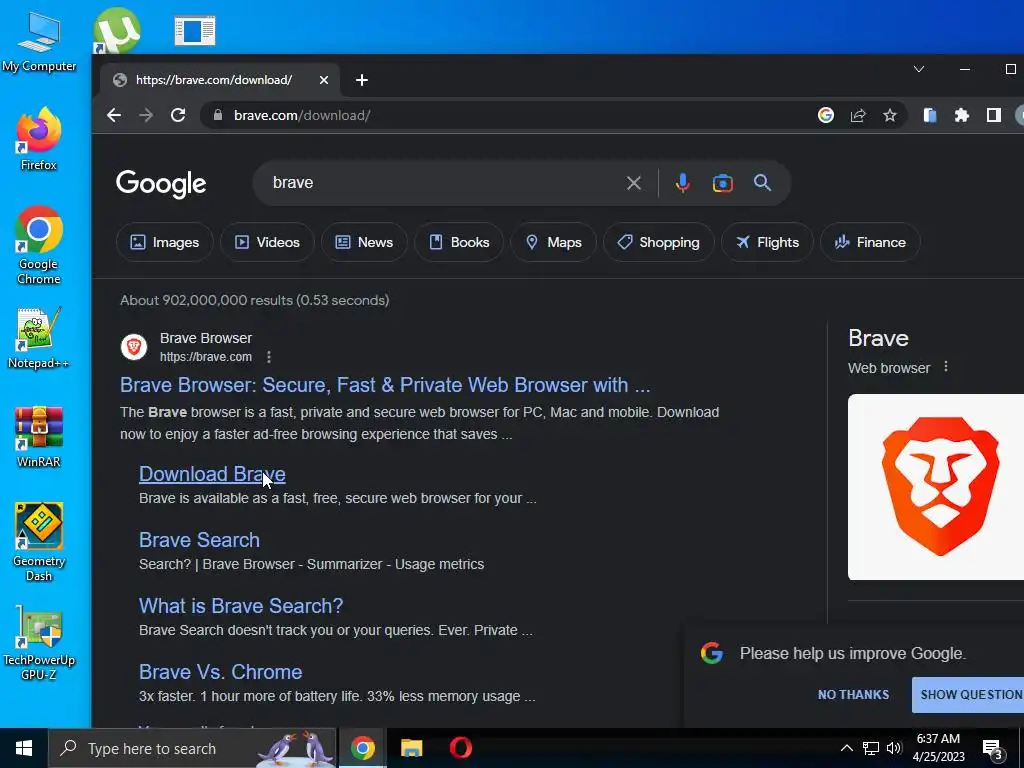The width and height of the screenshot is (1024, 768).
Task: Click the Google icon in the address bar
Action: point(825,116)
